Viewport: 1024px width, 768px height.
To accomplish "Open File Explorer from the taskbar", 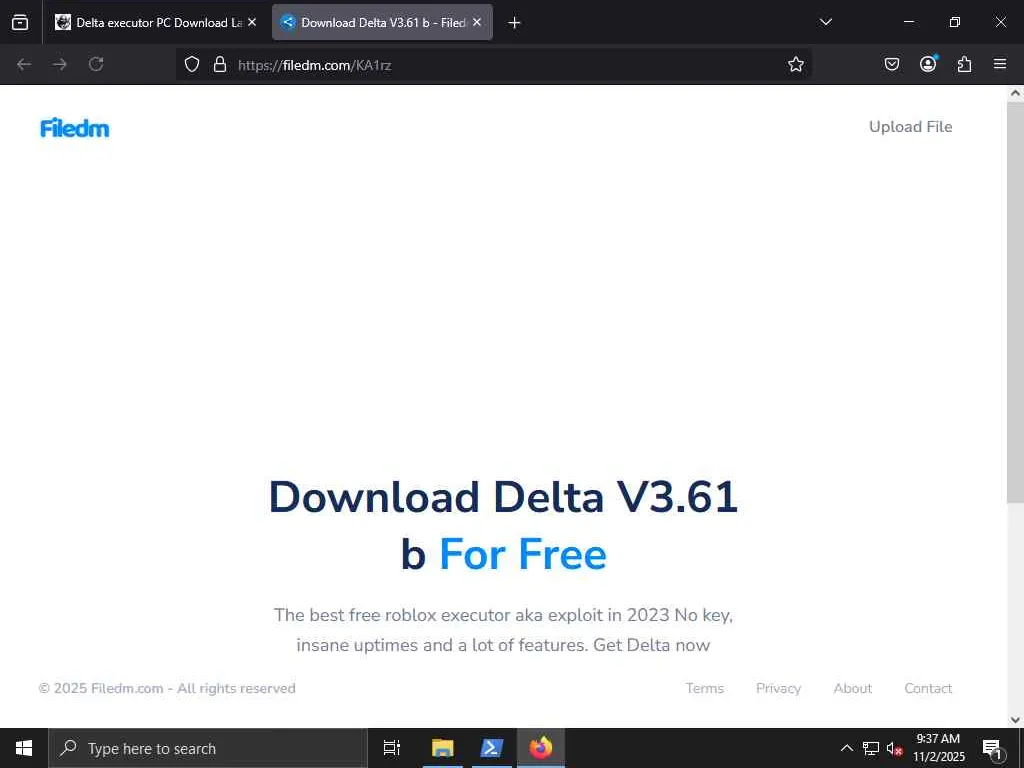I will pos(442,748).
